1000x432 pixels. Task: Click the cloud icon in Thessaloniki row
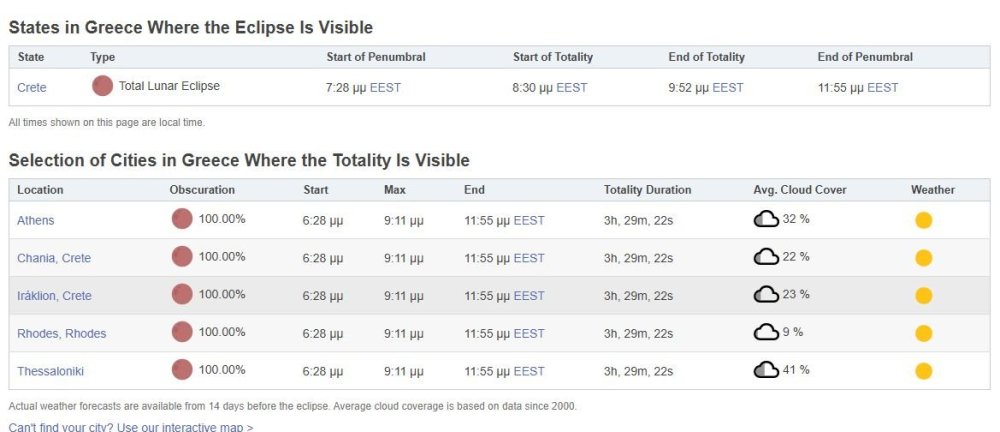(x=766, y=370)
